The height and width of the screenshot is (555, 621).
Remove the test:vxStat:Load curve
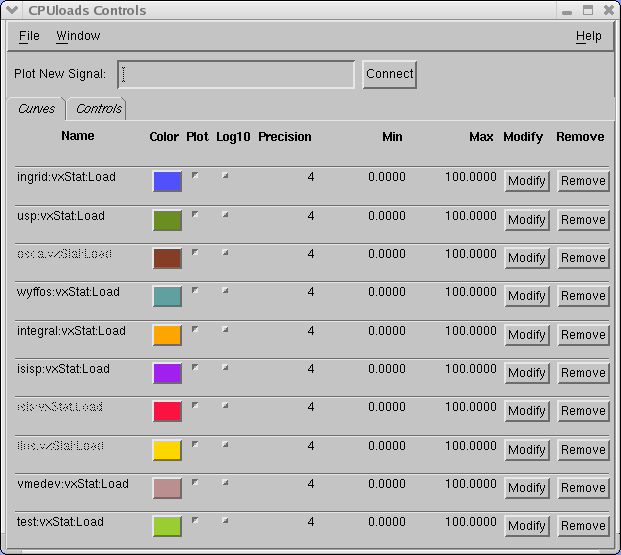tap(583, 526)
